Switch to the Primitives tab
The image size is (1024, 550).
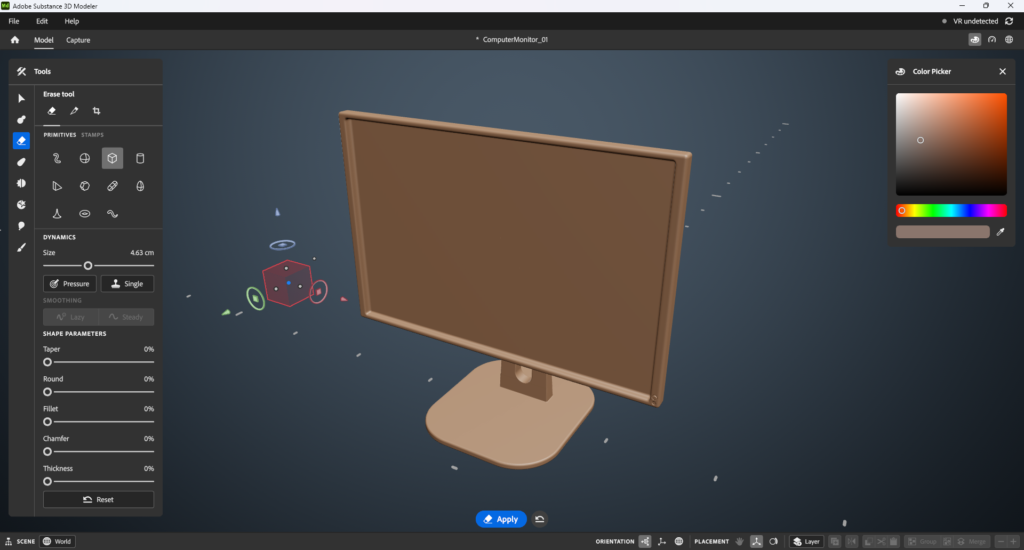(x=59, y=135)
